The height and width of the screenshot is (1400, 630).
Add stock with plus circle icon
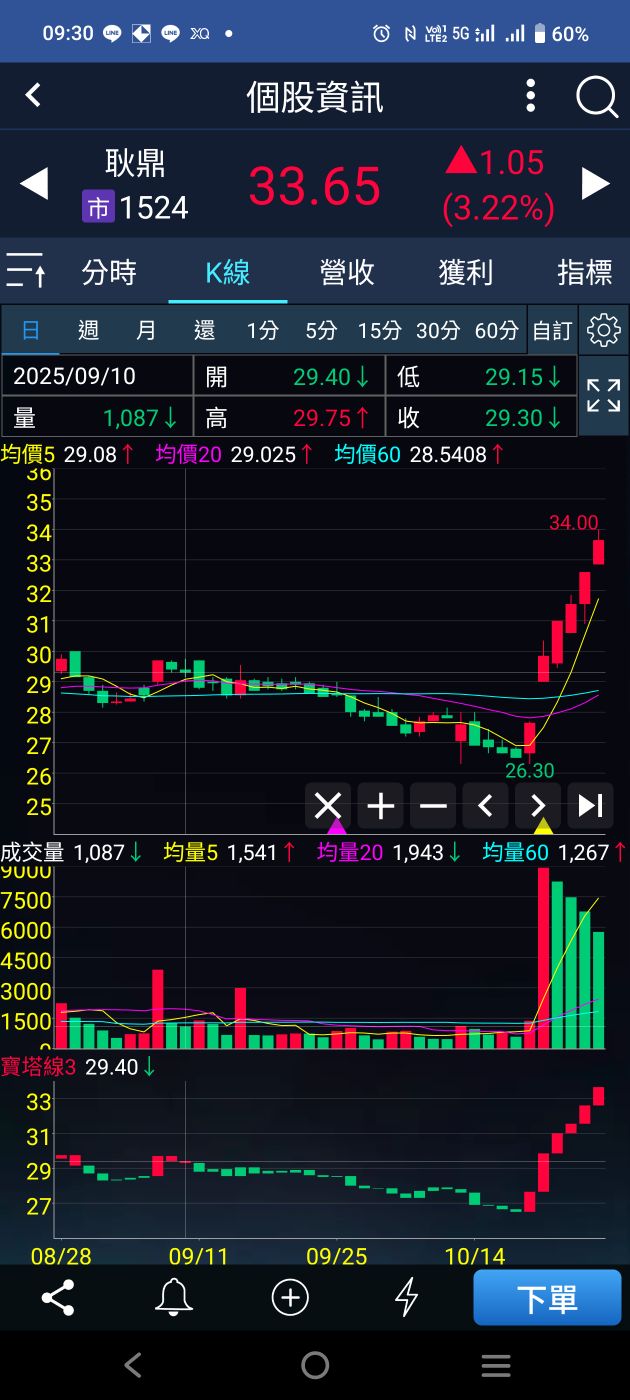(290, 1298)
